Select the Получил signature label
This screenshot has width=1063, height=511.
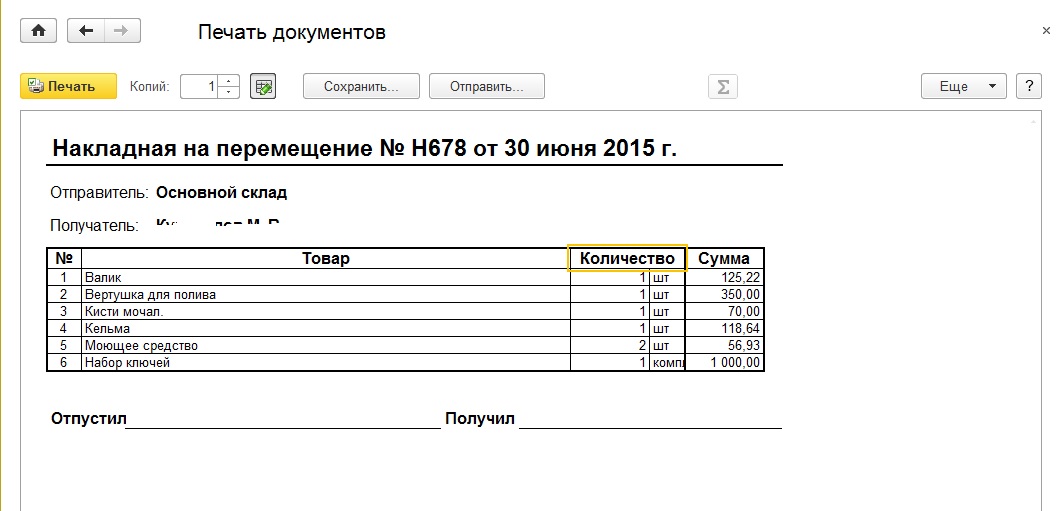click(480, 418)
